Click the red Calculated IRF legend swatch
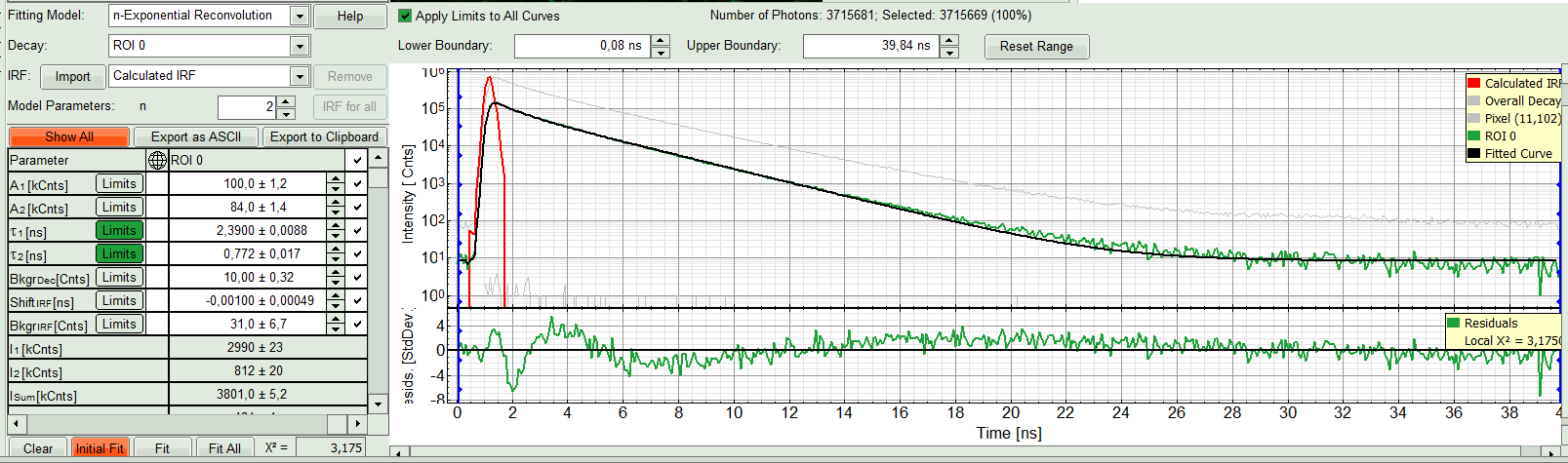1568x463 pixels. (x=1473, y=83)
